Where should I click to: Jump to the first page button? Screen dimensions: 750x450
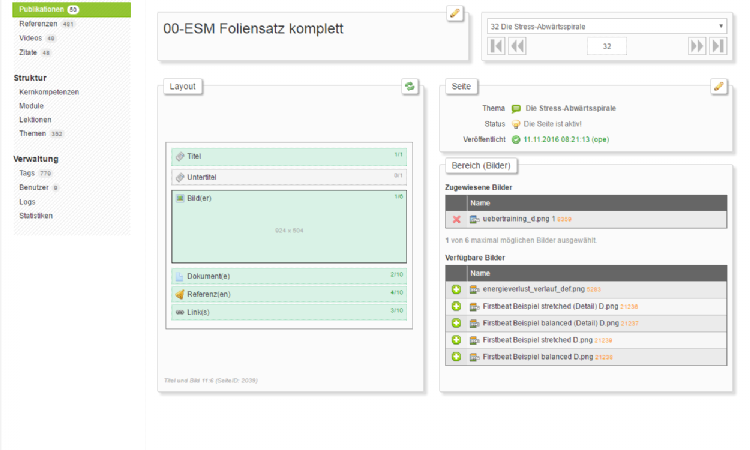click(497, 46)
